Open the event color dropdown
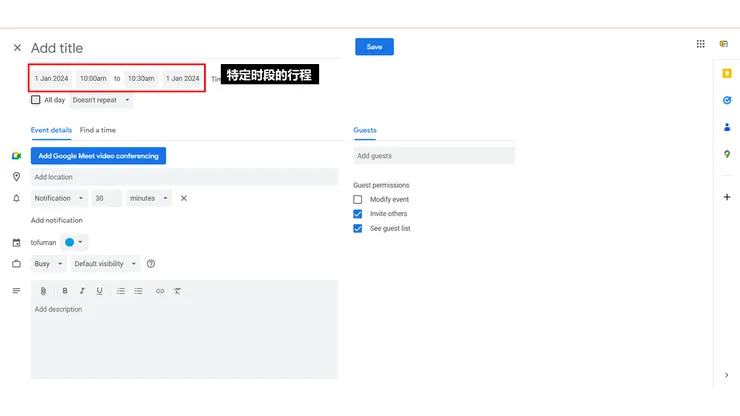This screenshot has width=740, height=416. click(x=74, y=242)
